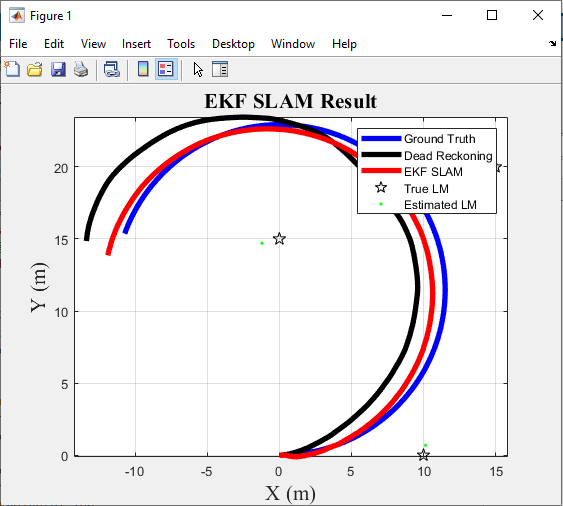Print the figure using the printer icon
This screenshot has width=563, height=506.
(81, 69)
